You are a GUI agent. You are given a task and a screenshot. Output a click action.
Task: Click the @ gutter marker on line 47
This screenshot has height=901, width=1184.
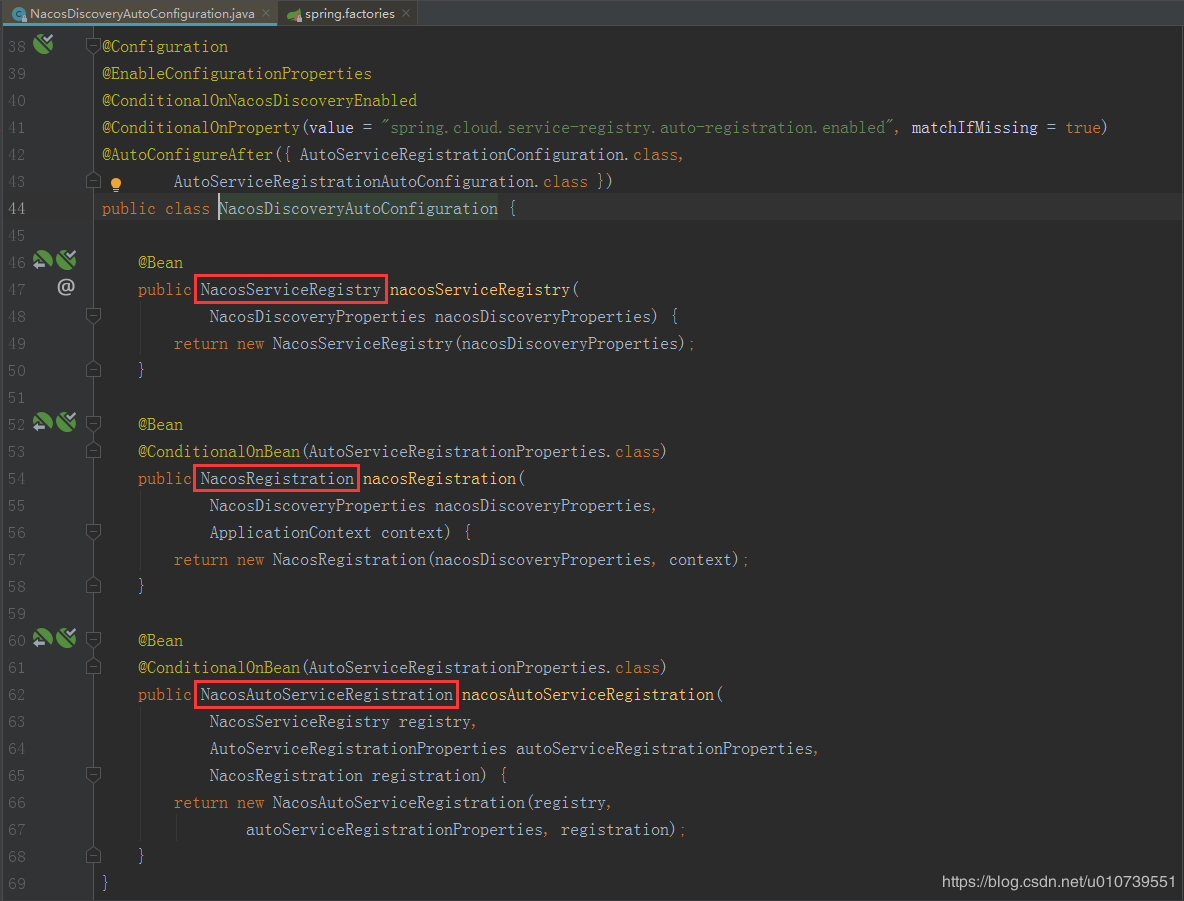coord(66,287)
